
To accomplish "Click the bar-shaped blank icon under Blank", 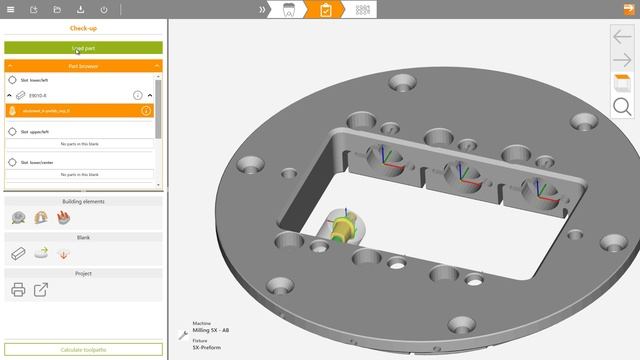I will [18, 254].
